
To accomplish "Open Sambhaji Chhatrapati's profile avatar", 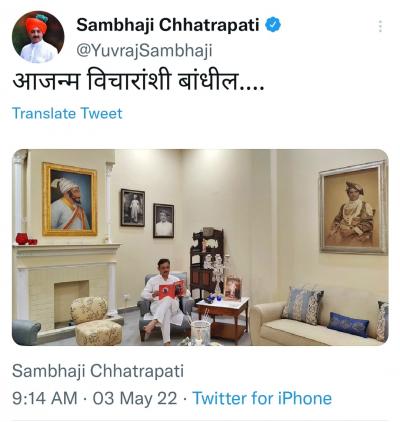I will 38,37.
